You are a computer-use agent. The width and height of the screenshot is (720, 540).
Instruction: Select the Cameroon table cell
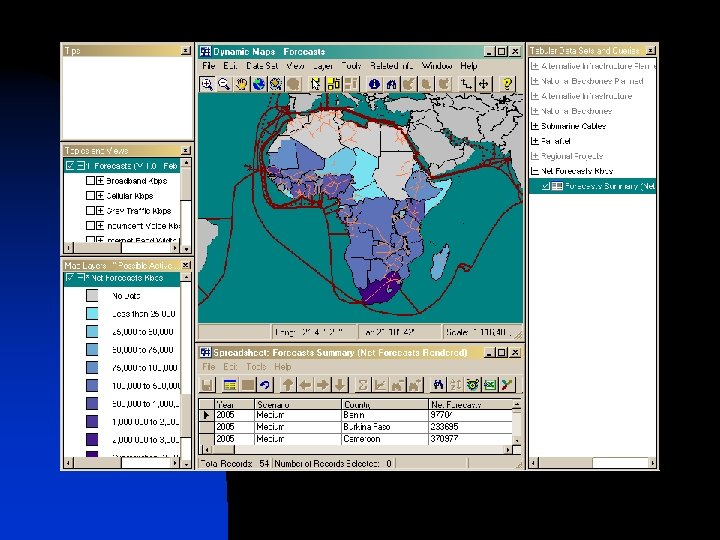(385, 439)
